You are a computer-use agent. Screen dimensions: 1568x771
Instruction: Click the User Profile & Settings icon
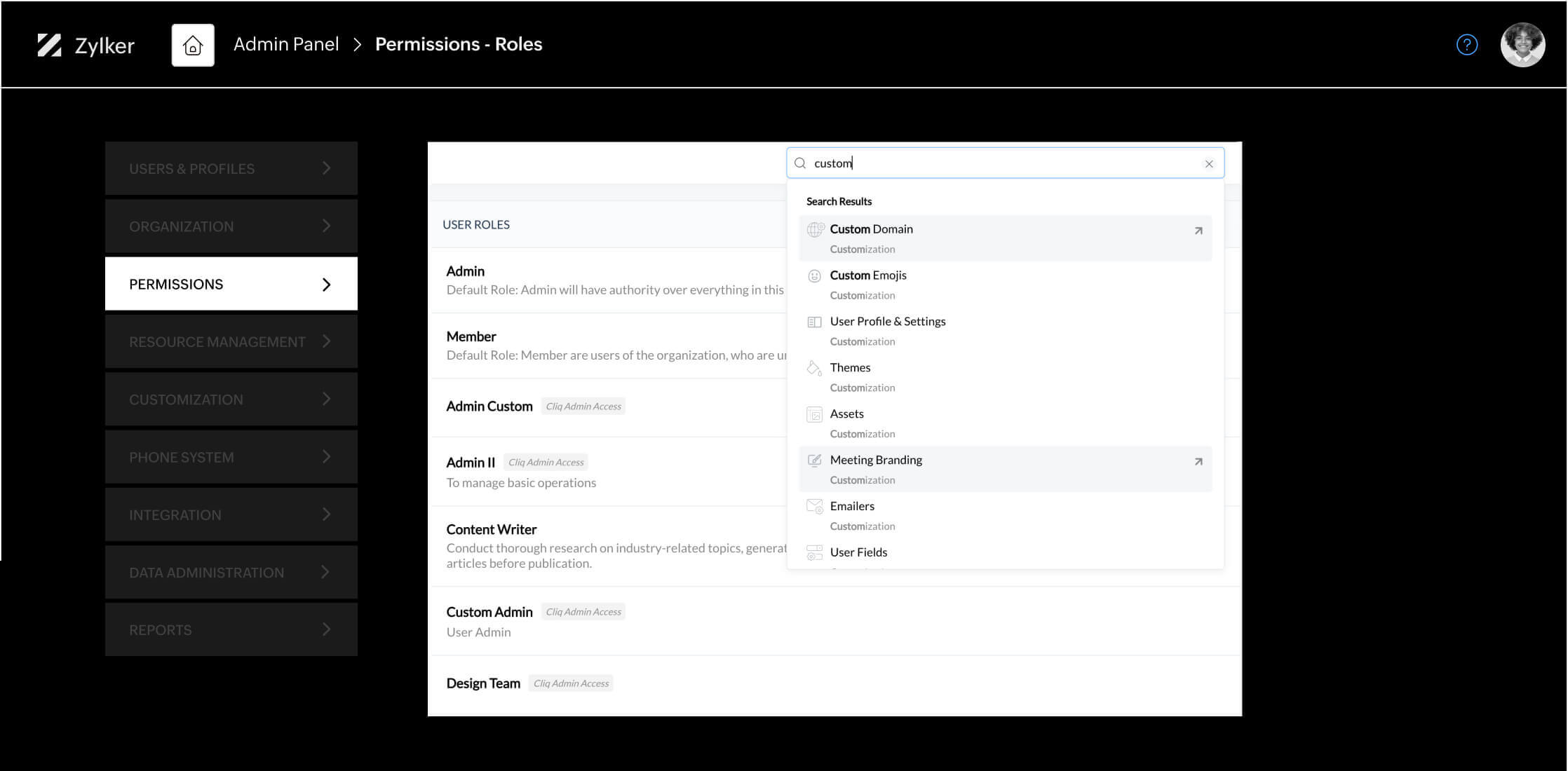[x=815, y=321]
